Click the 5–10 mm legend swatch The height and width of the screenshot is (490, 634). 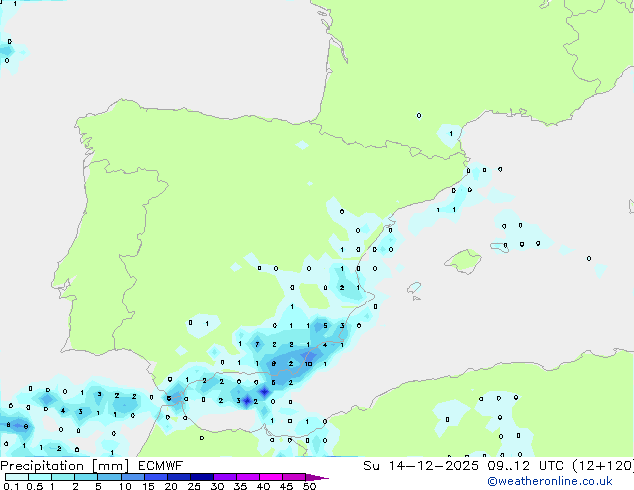click(x=109, y=477)
